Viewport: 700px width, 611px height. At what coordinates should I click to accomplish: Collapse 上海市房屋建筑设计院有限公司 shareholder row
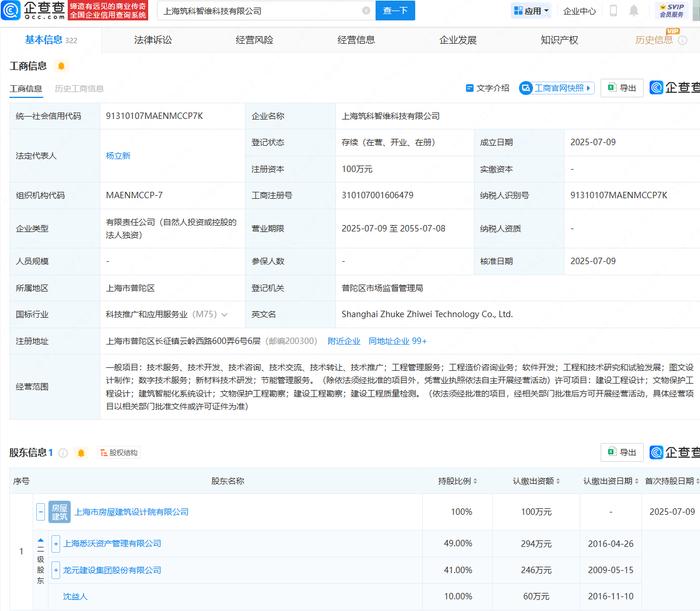point(41,511)
